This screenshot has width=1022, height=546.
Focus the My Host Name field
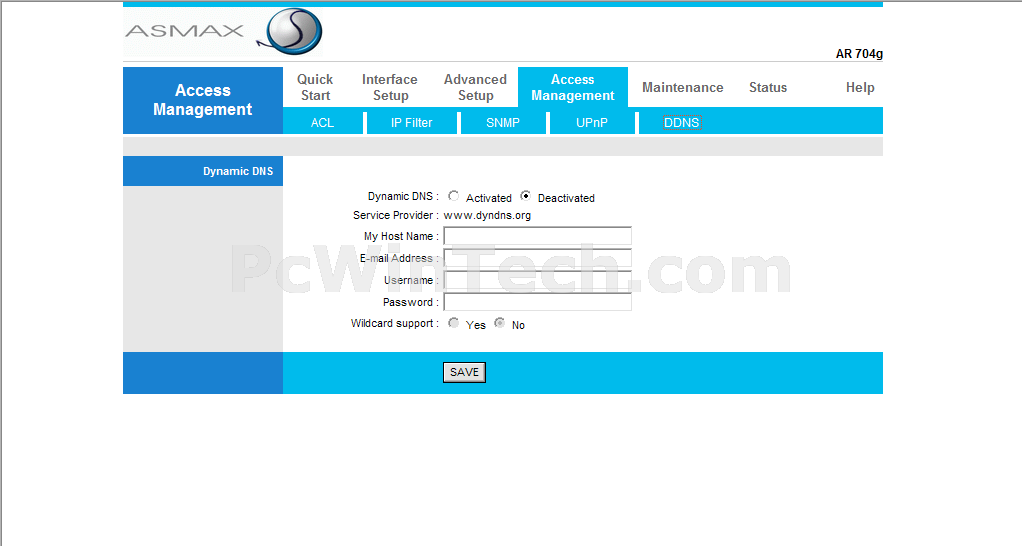[x=538, y=236]
